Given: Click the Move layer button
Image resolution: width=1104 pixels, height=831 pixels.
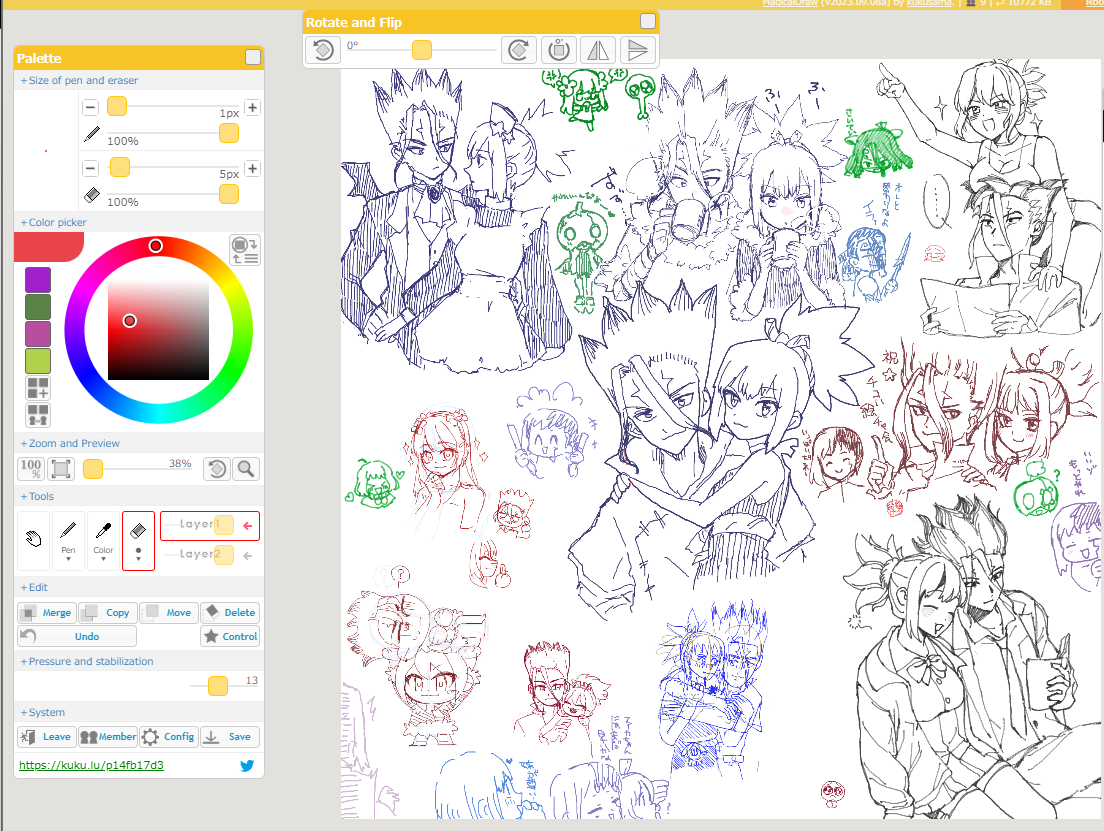Looking at the screenshot, I should (x=168, y=613).
